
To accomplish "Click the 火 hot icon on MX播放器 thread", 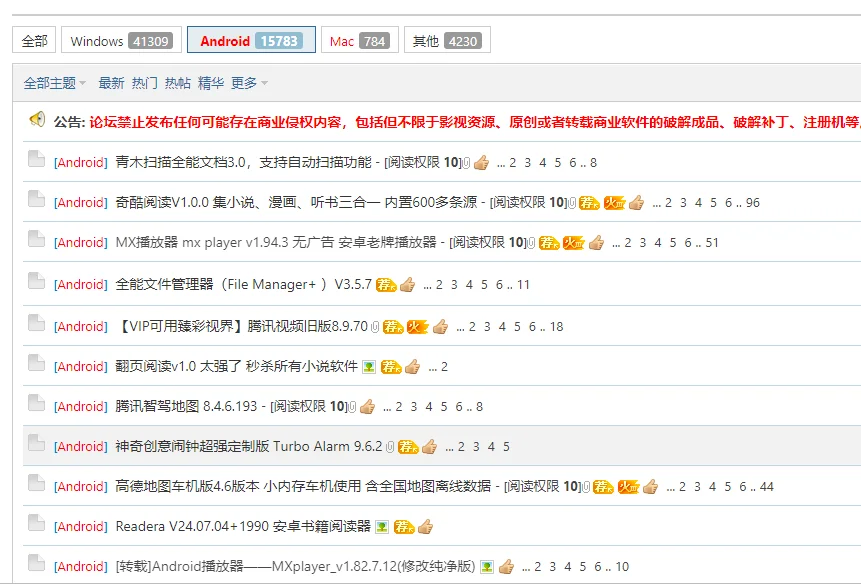I will (572, 242).
